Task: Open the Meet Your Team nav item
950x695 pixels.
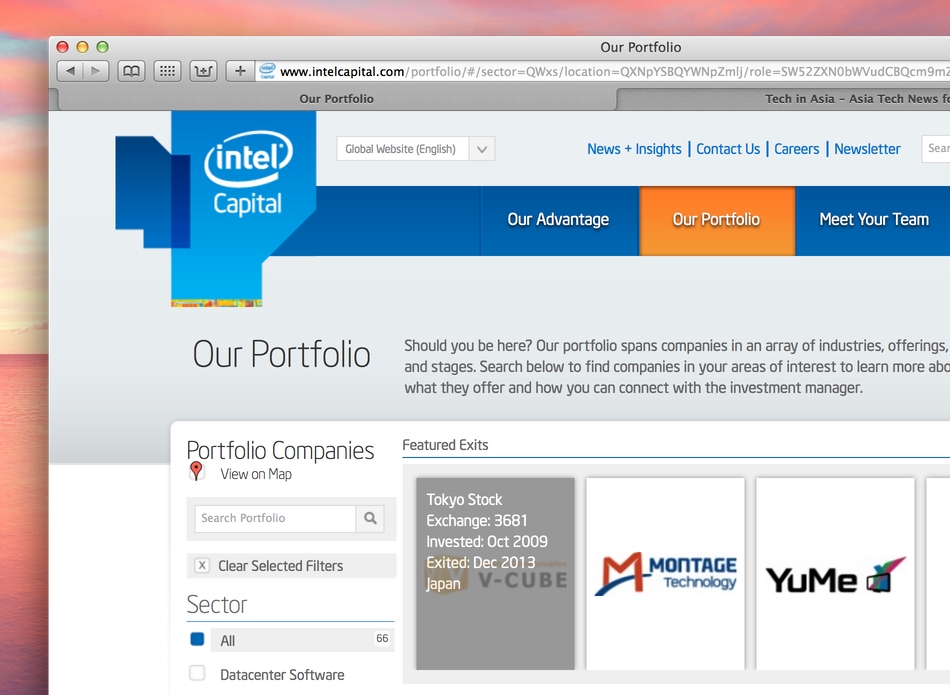Action: click(x=874, y=220)
